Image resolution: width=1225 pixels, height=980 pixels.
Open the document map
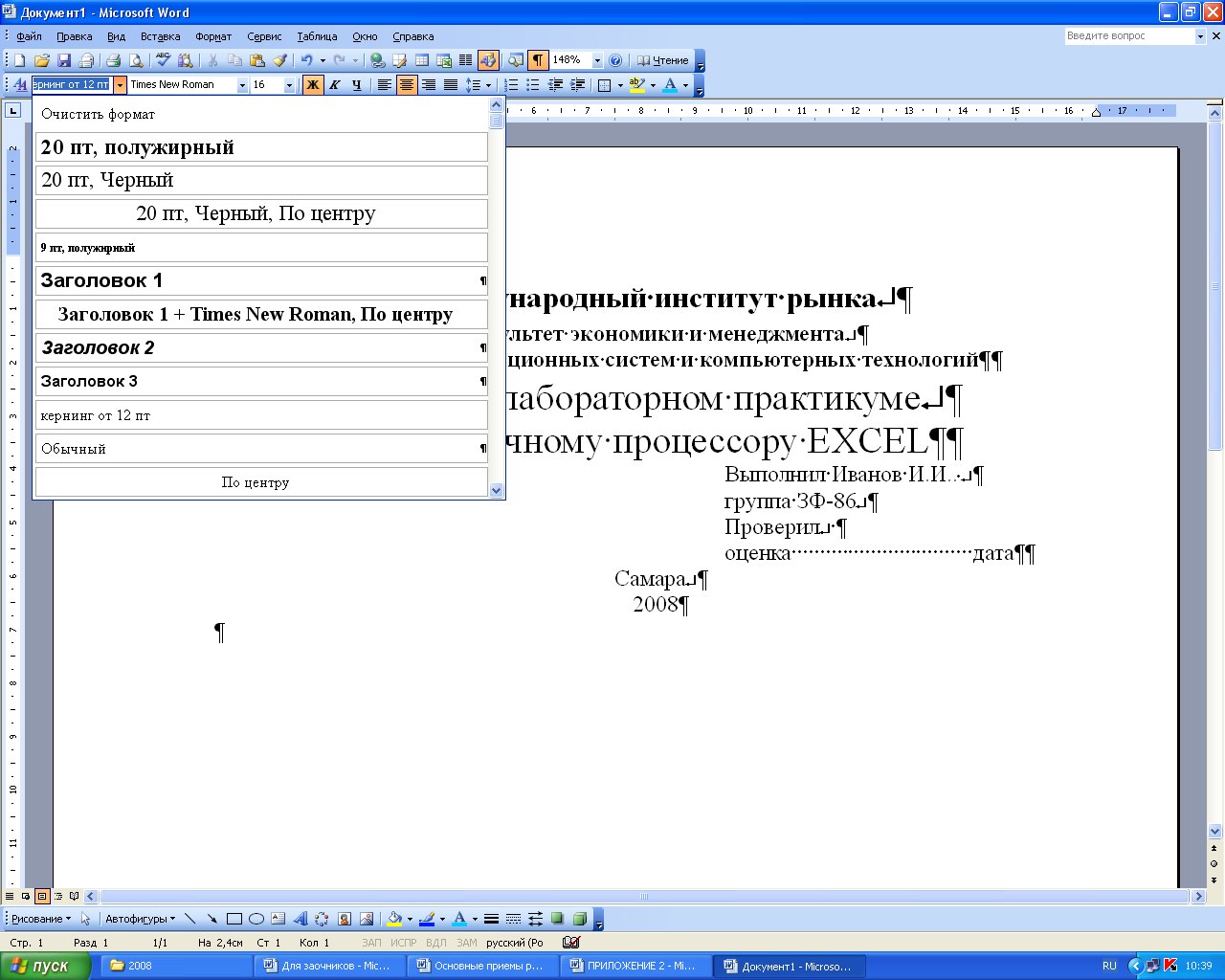[x=515, y=60]
